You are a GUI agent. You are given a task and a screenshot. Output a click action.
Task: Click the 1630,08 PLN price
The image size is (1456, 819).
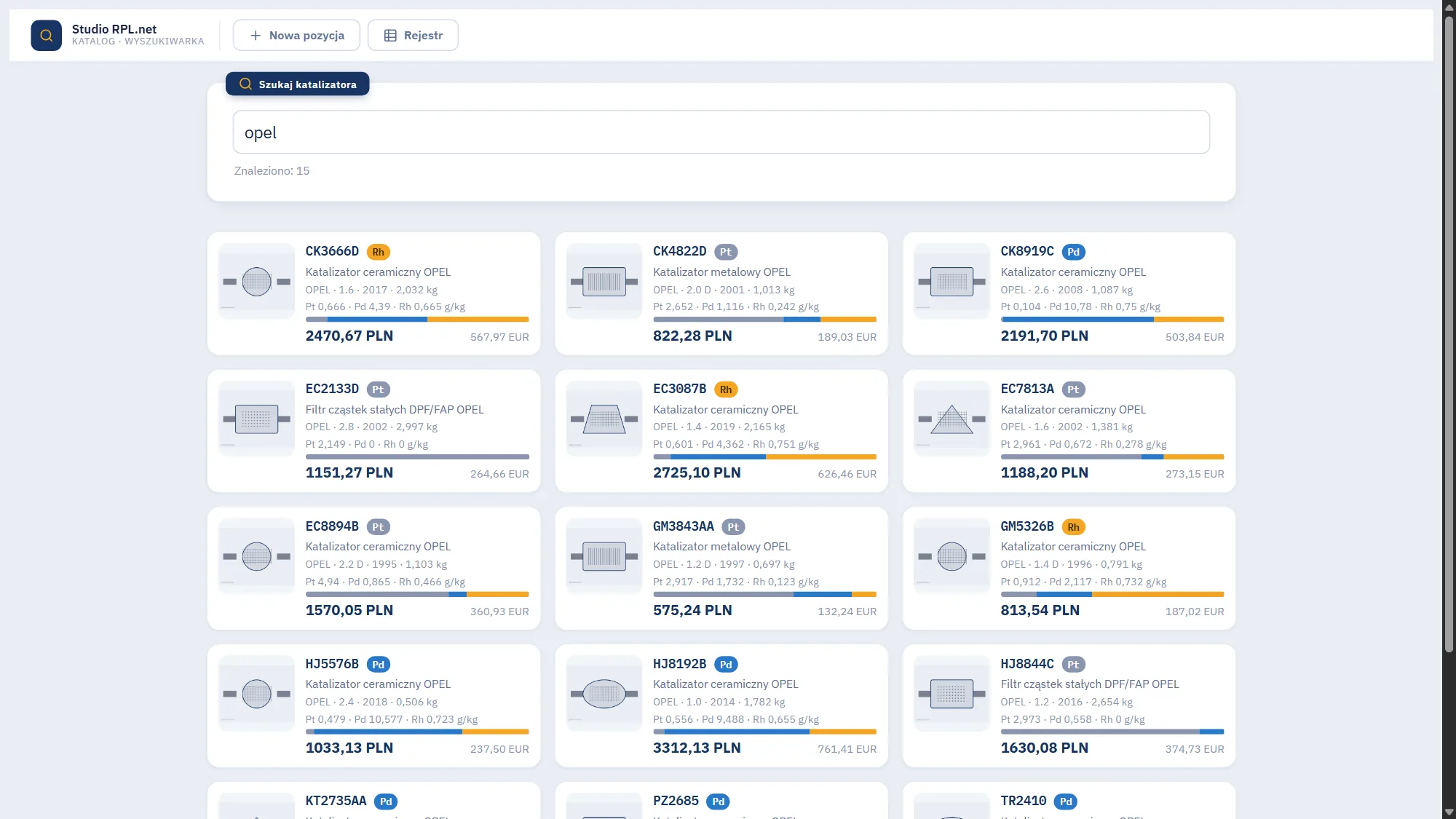pos(1044,748)
